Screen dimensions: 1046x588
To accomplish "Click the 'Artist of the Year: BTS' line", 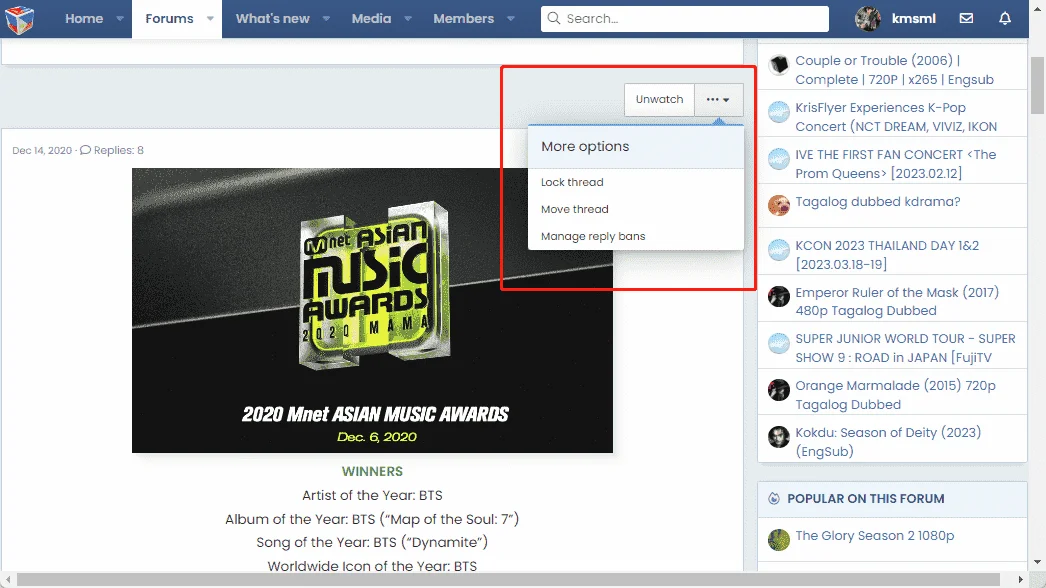I will pyautogui.click(x=372, y=495).
